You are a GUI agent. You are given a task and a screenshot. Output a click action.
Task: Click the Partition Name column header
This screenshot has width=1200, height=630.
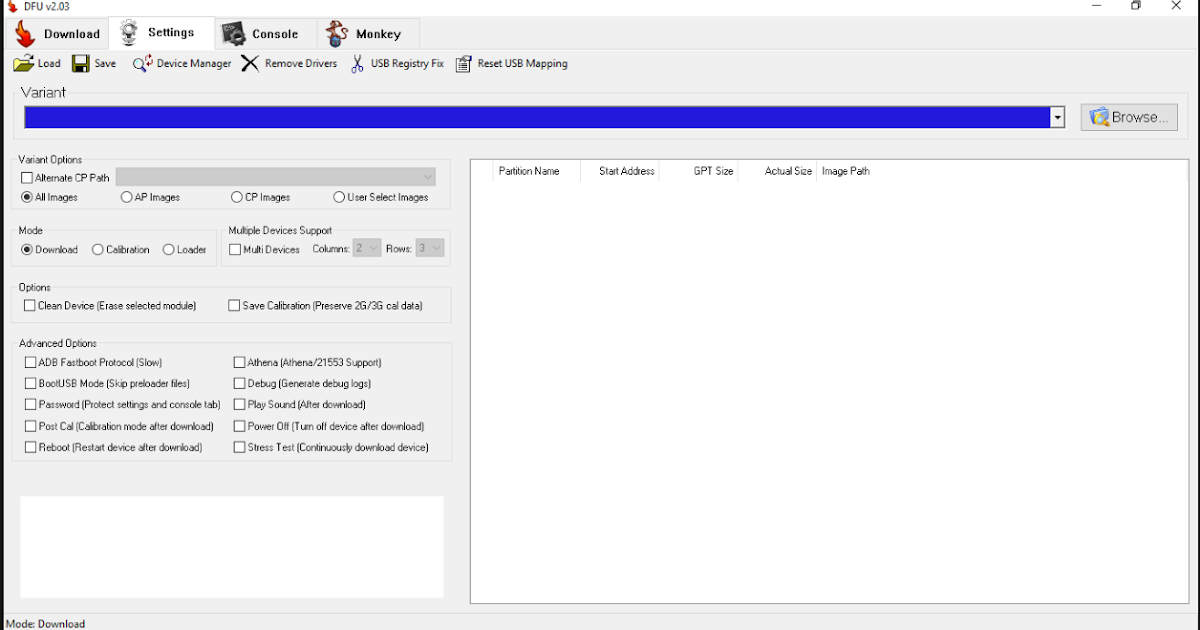[529, 170]
